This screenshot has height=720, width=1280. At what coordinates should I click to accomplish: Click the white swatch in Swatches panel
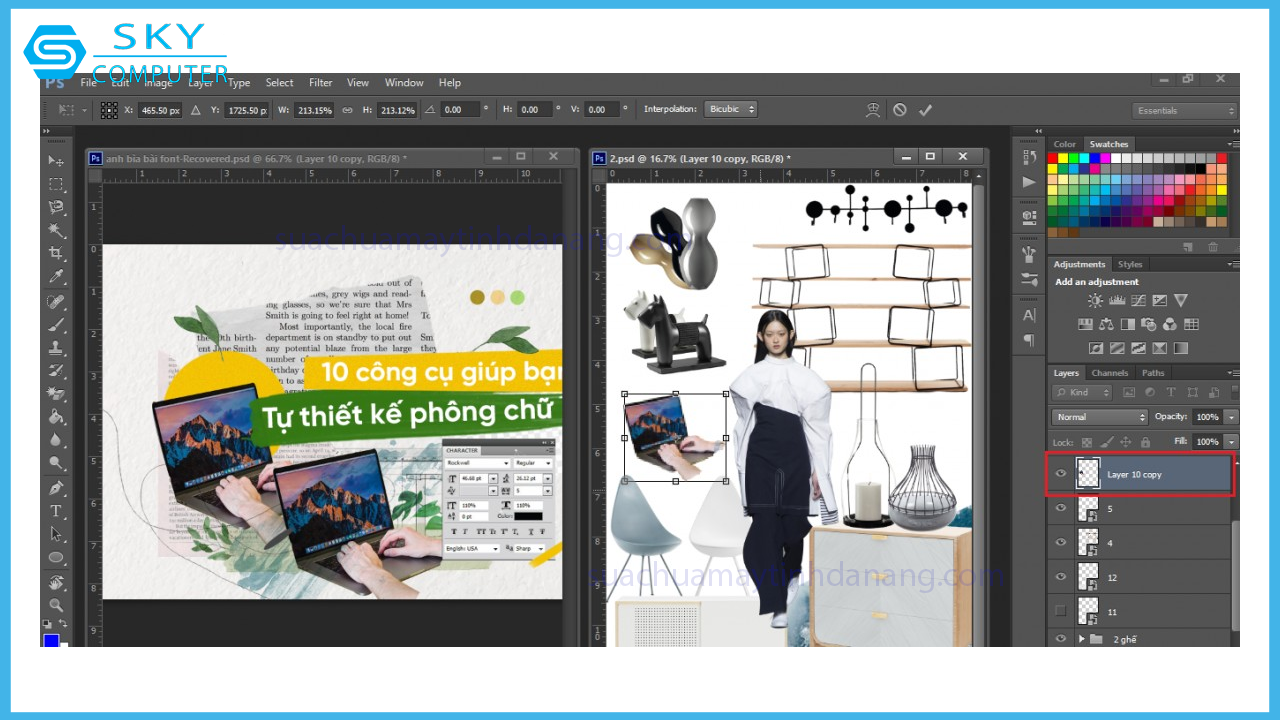pyautogui.click(x=1117, y=158)
